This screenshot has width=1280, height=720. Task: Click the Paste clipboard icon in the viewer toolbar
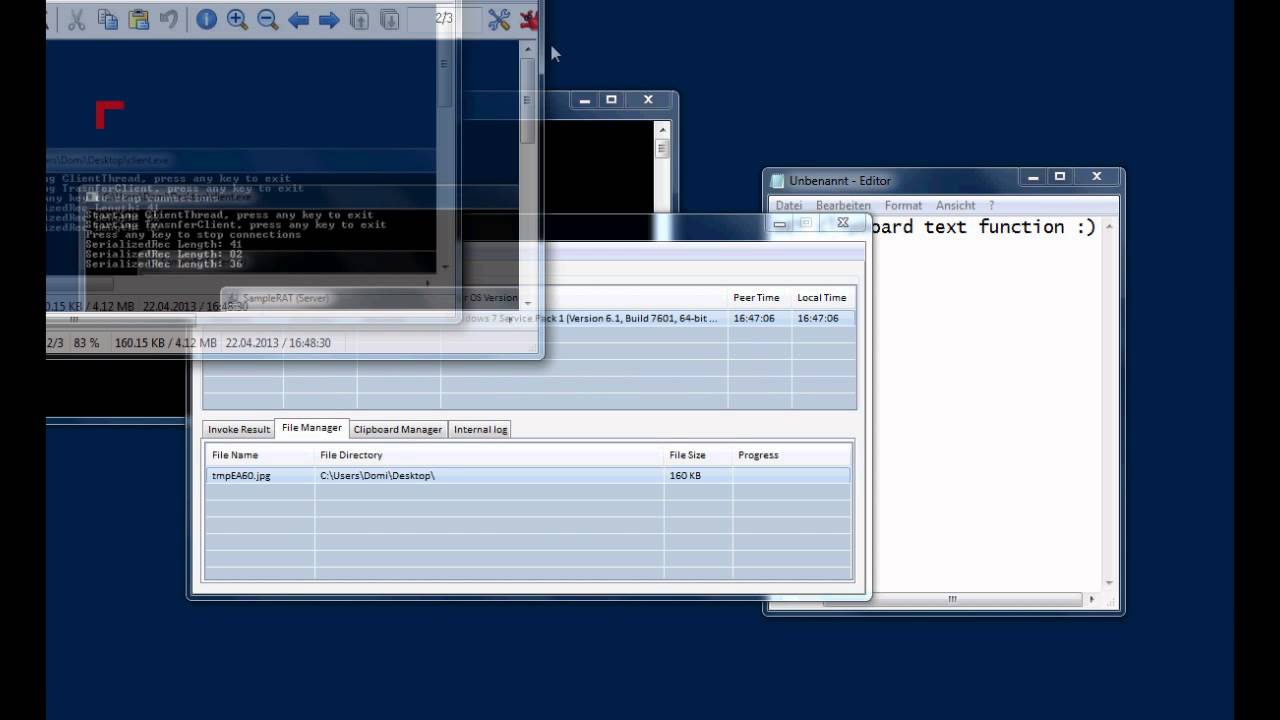click(x=139, y=19)
